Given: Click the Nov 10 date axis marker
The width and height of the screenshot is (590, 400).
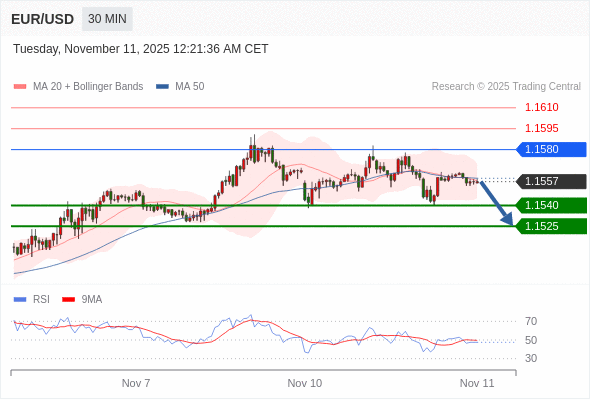Looking at the screenshot, I should 305,383.
